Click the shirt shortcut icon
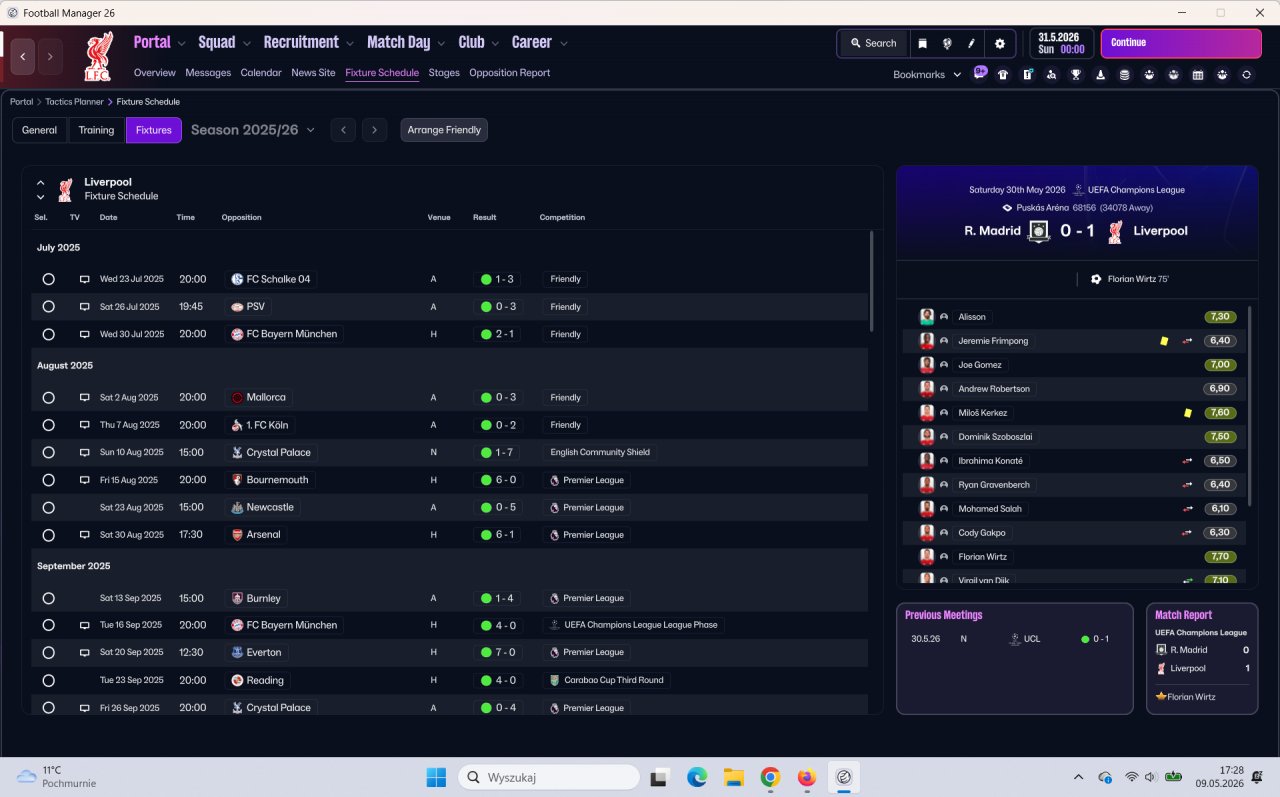 tap(1003, 74)
